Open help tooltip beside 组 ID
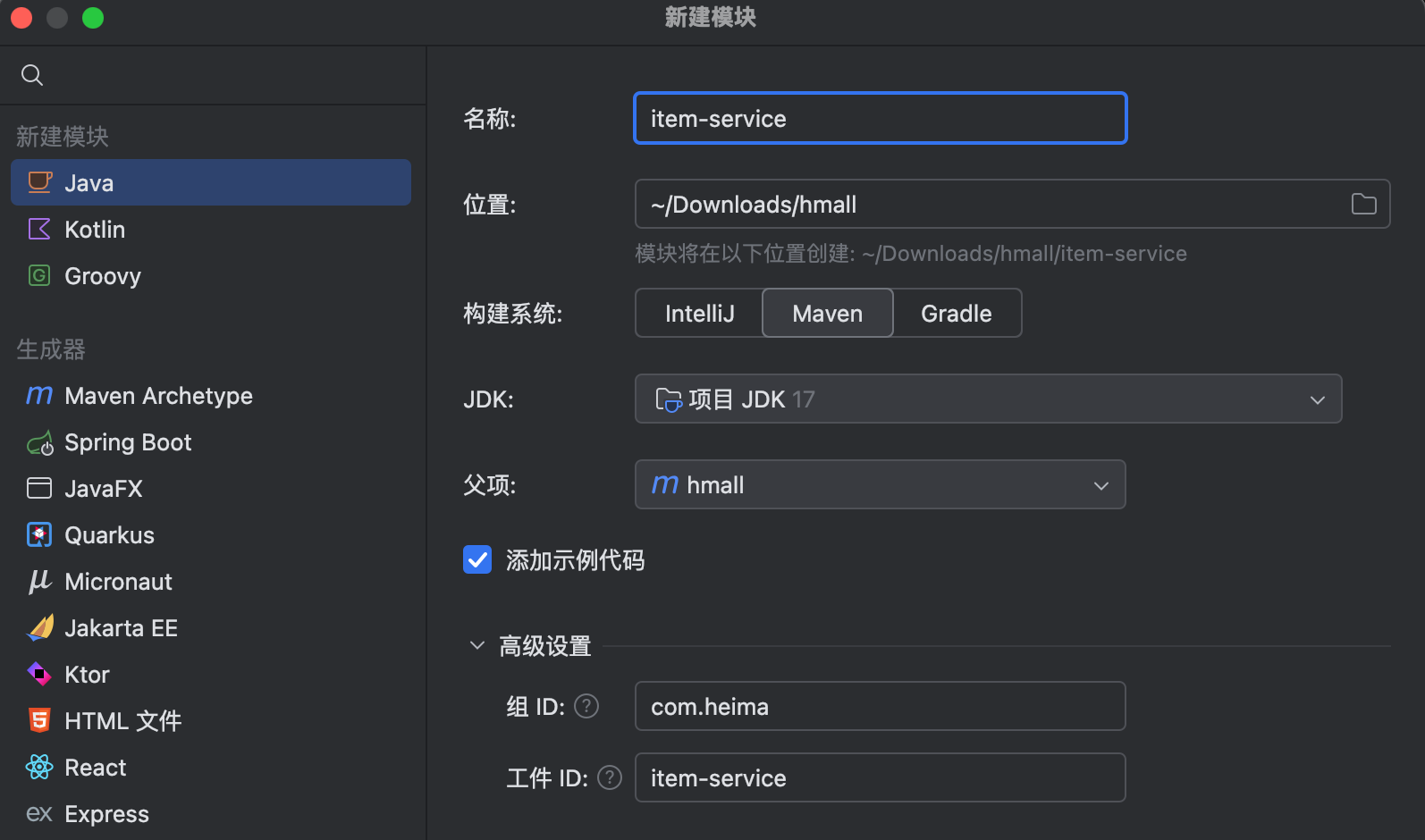This screenshot has height=840, width=1425. 586,706
